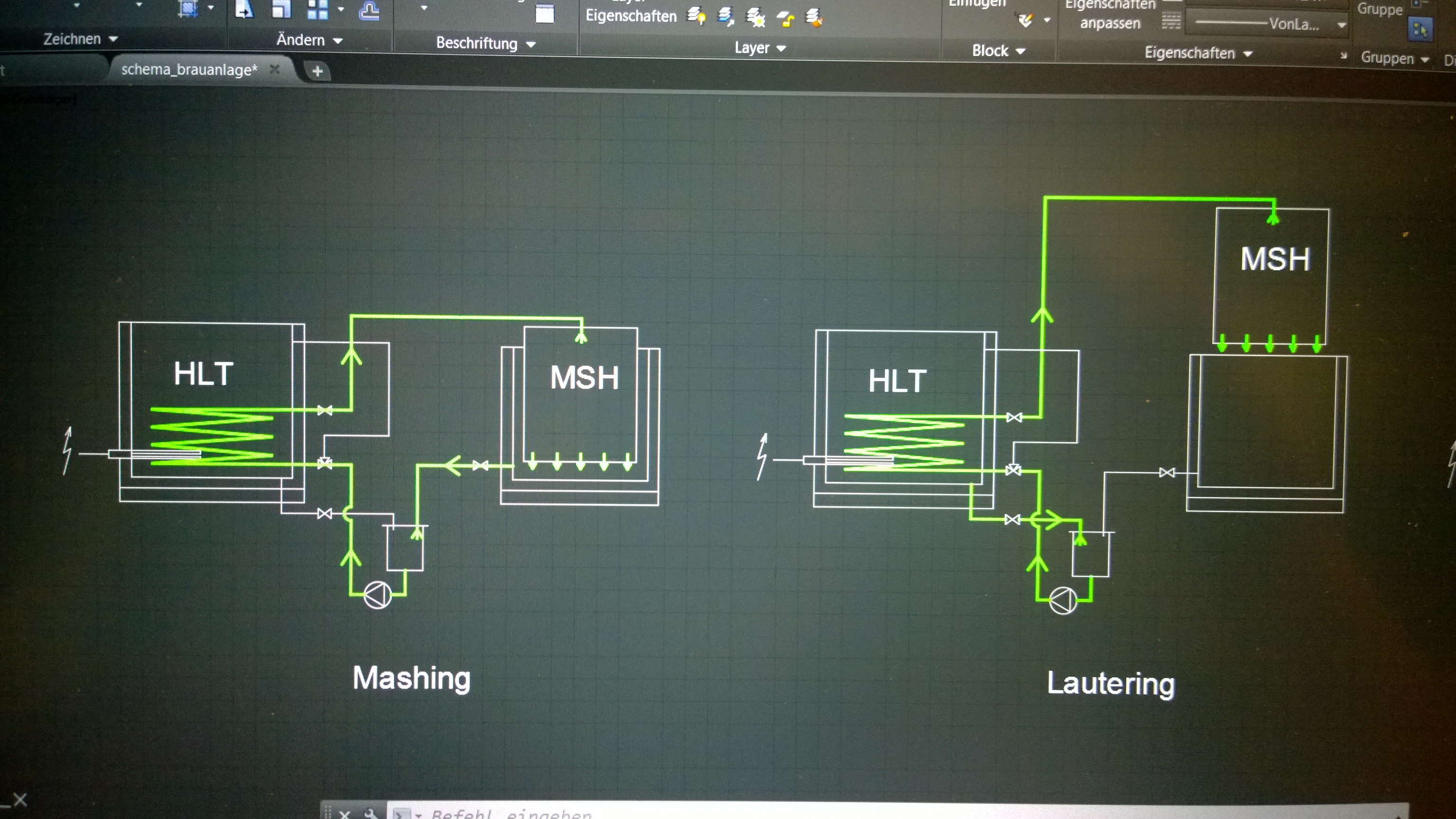Click the table icon in Beschriftung
Screen dimensions: 1456x819
pyautogui.click(x=544, y=14)
